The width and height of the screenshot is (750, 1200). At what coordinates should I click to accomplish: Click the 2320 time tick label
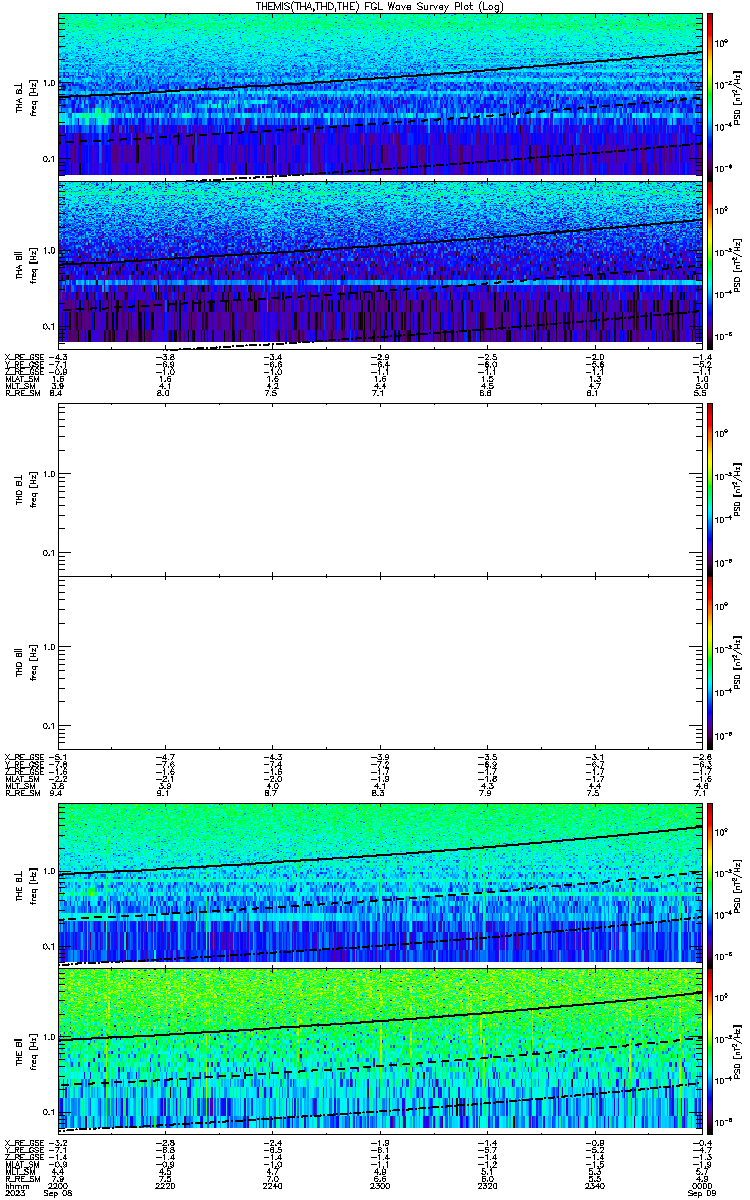click(x=487, y=1185)
